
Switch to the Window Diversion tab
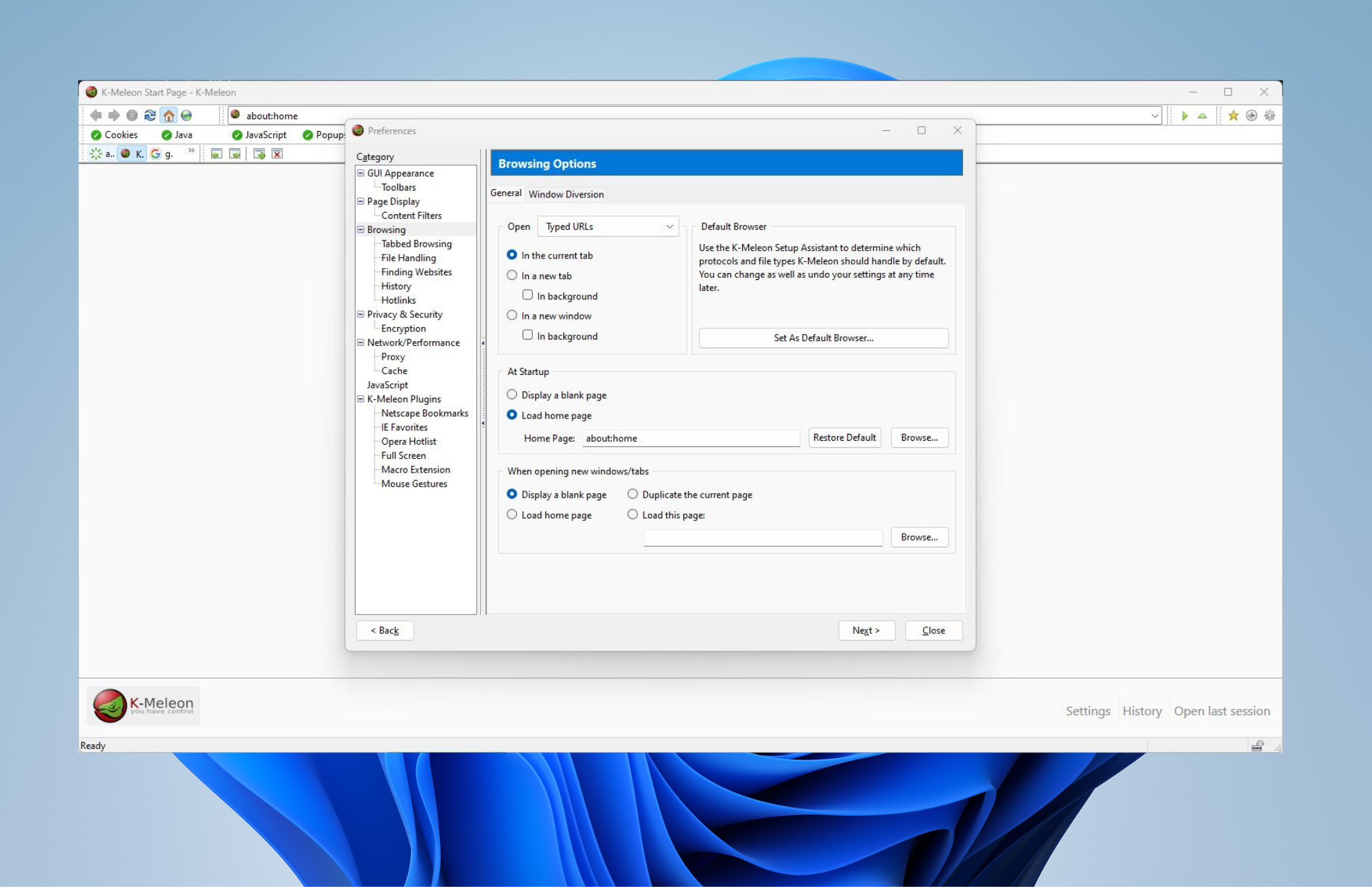click(x=566, y=194)
